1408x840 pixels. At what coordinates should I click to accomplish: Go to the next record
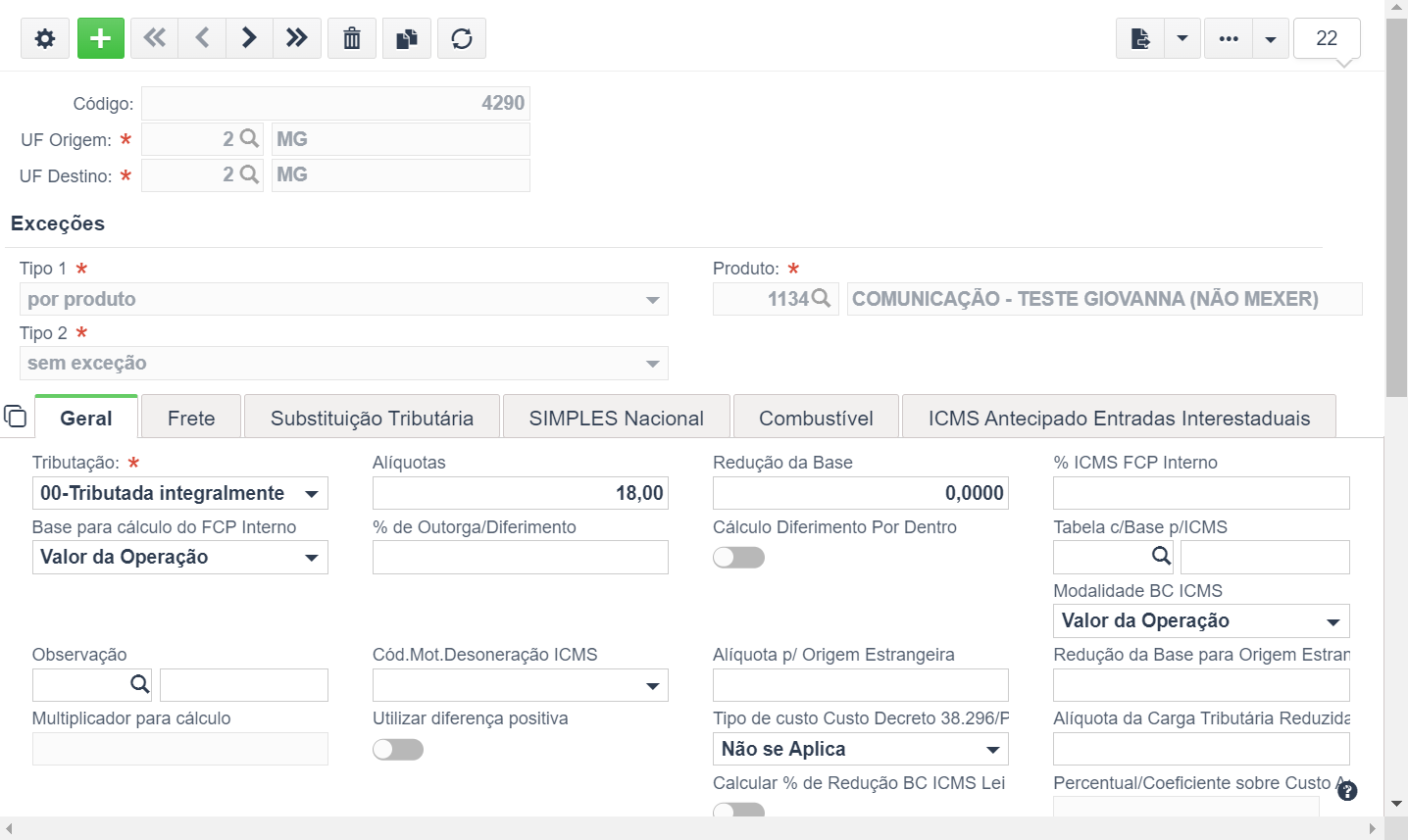point(249,38)
